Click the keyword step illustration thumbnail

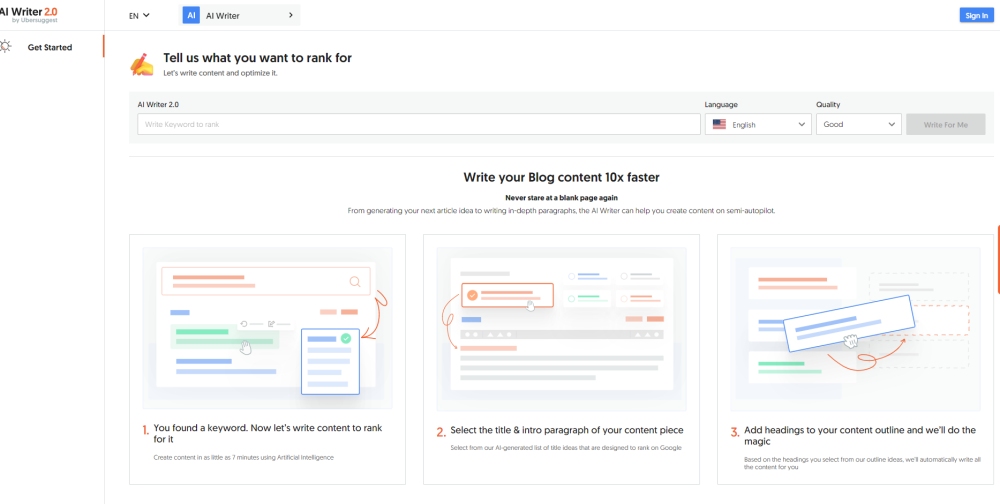coord(267,328)
